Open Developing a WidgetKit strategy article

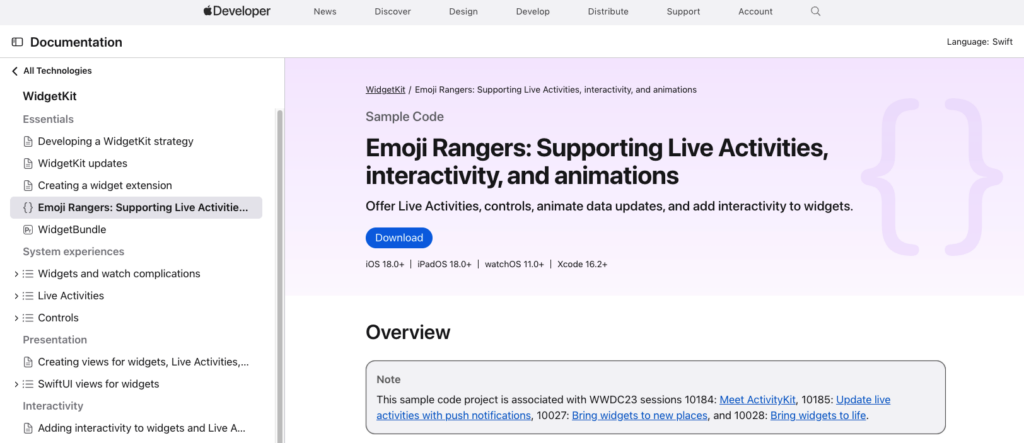pos(115,141)
